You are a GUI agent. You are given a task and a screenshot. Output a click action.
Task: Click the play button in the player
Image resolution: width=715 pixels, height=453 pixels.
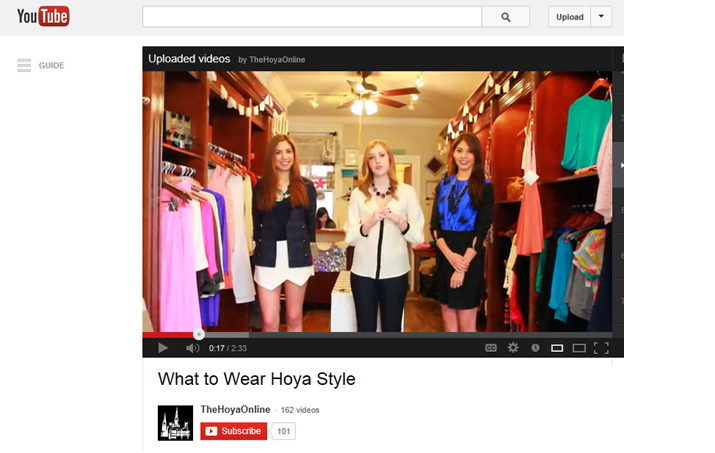tap(163, 348)
